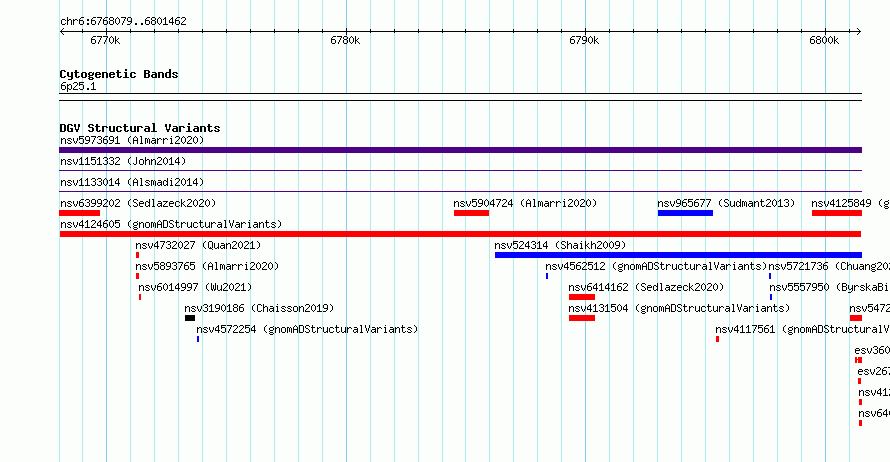Click the 6800k ruler tick label
Screen dimensions: 890x462
click(824, 40)
